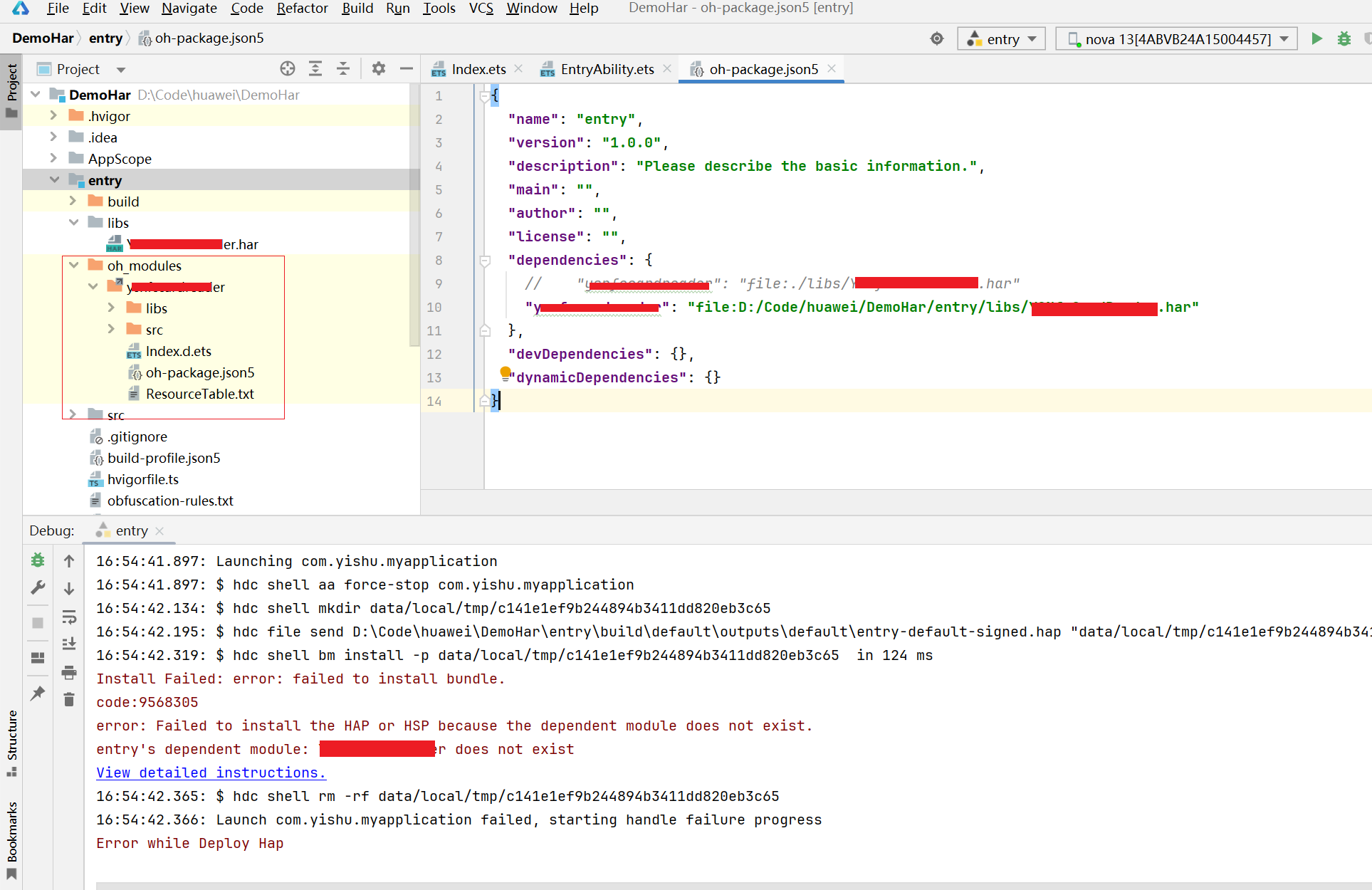Rerun debug session with bug icon

click(x=38, y=560)
